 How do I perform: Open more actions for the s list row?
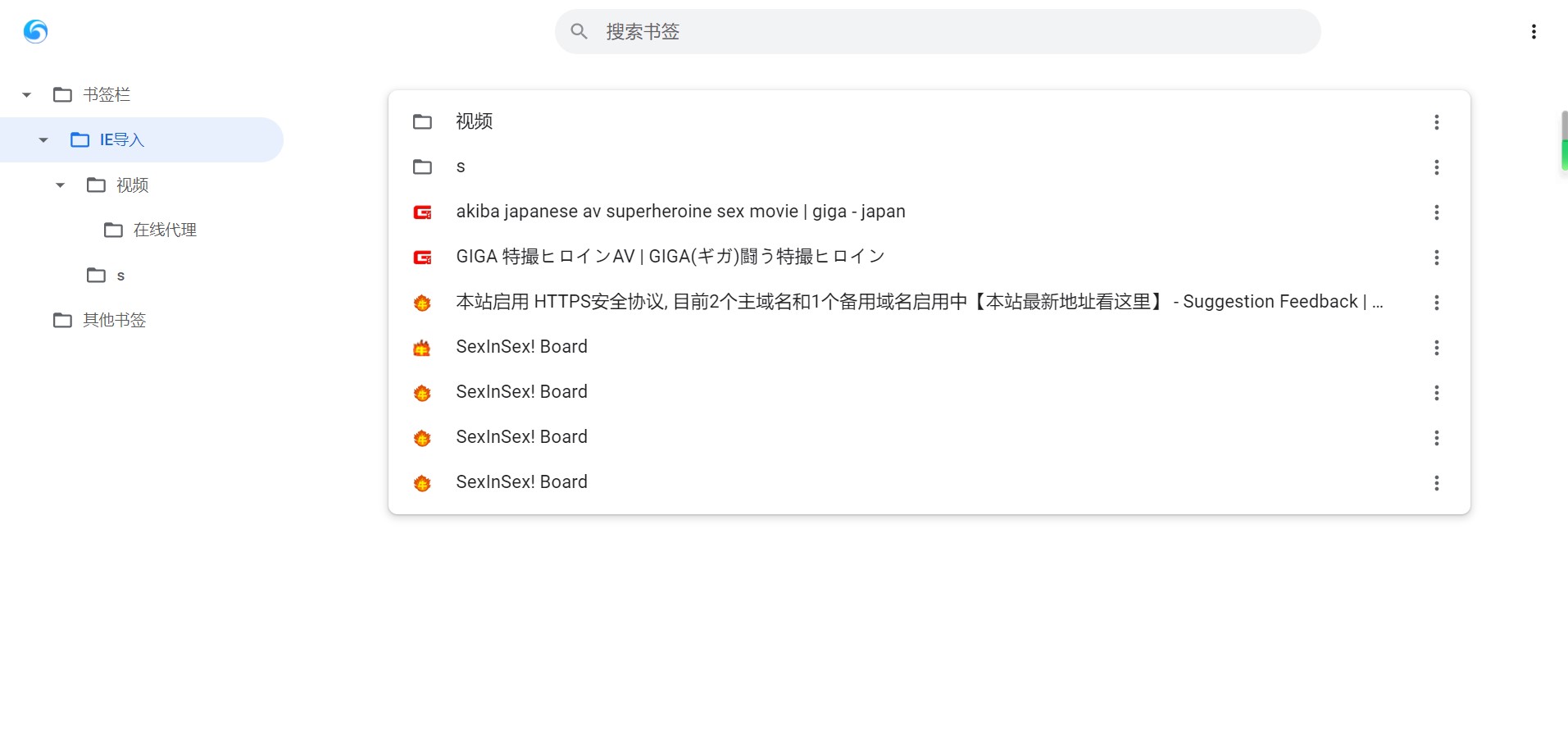(1436, 167)
